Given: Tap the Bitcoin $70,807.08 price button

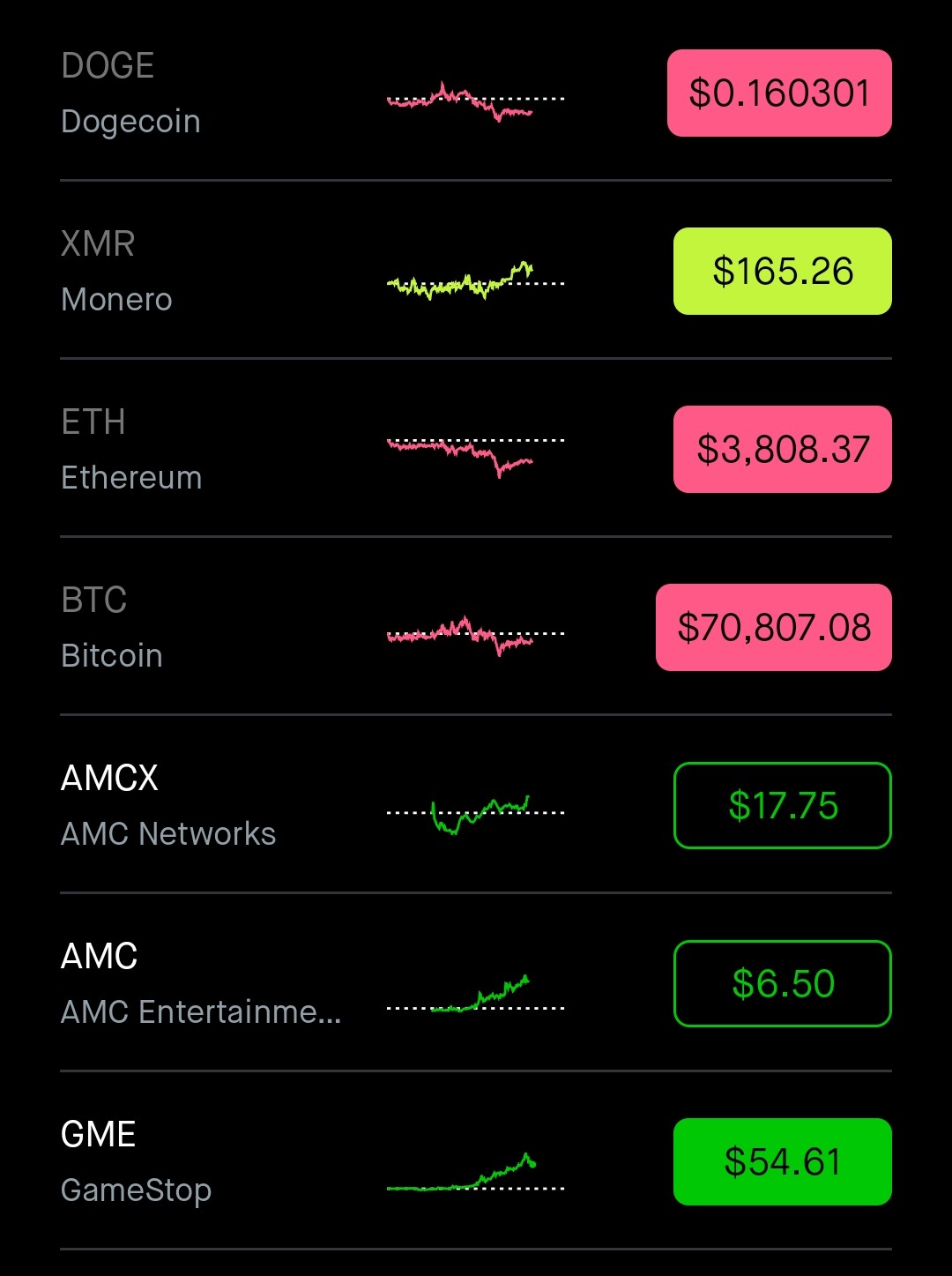Looking at the screenshot, I should (x=773, y=628).
